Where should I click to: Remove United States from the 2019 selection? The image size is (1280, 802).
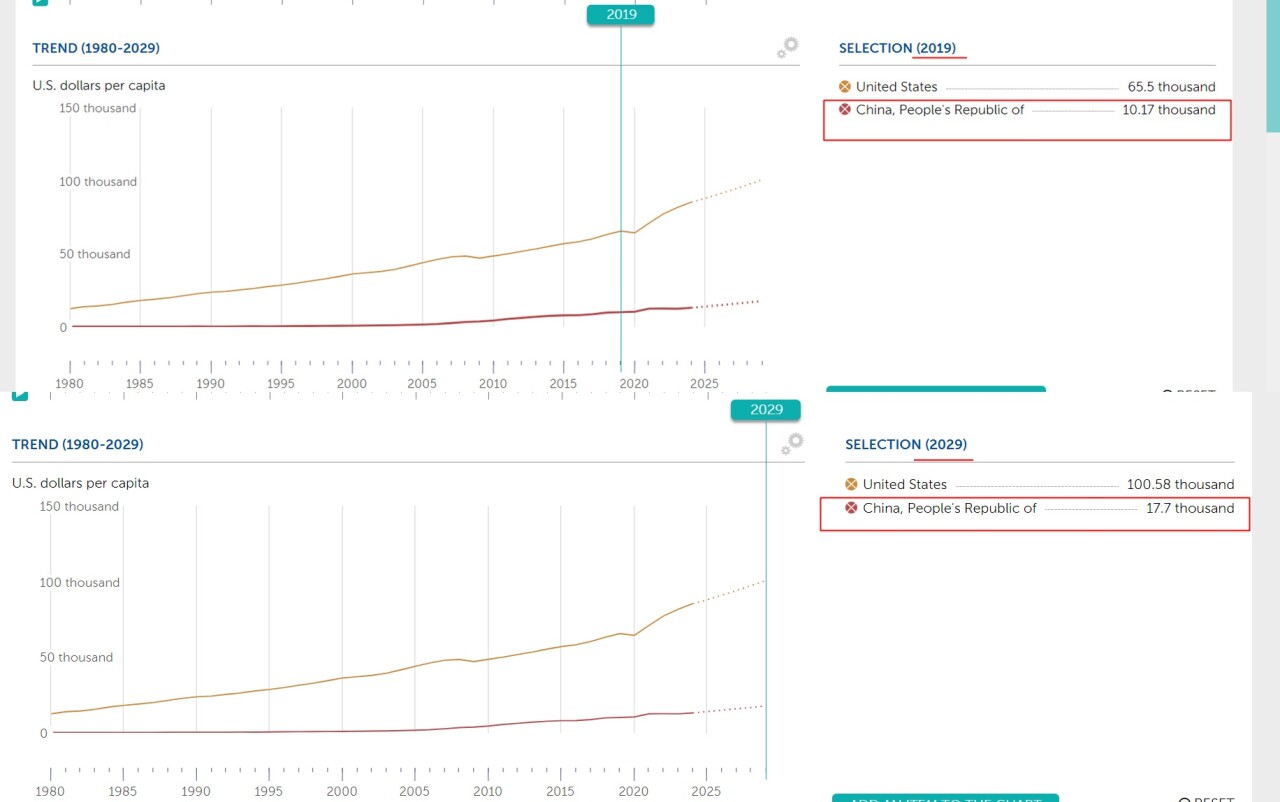pyautogui.click(x=846, y=87)
